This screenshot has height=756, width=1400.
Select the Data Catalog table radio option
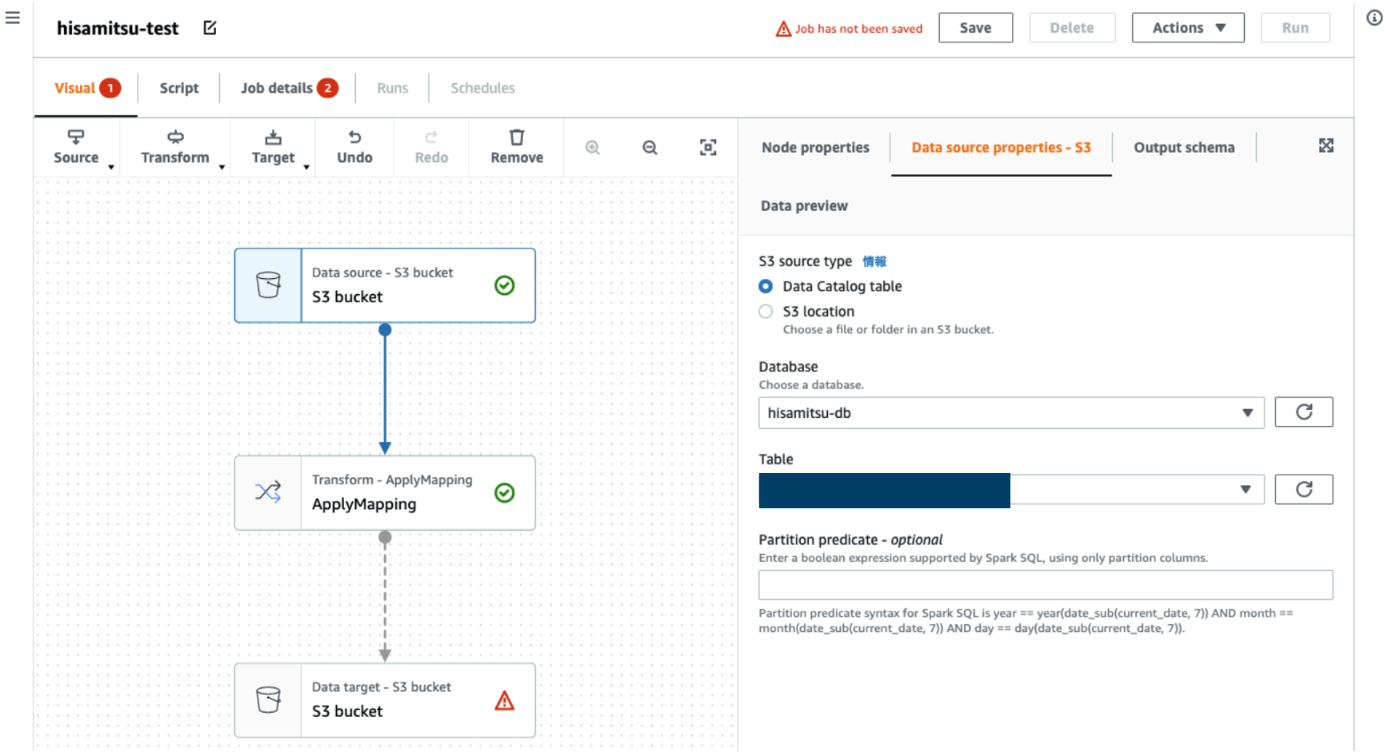point(766,286)
